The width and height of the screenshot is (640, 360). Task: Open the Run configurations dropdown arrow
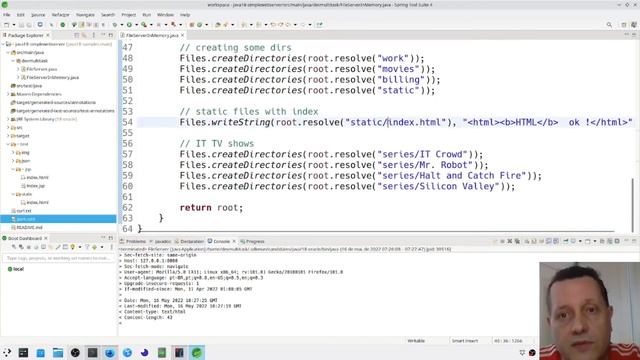(x=136, y=24)
